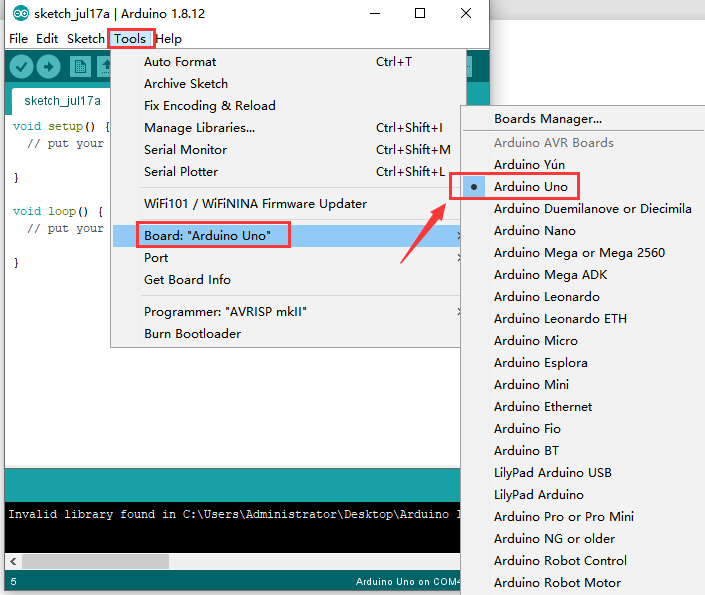Select Arduino Duemilanove or Diecimila board

584,209
